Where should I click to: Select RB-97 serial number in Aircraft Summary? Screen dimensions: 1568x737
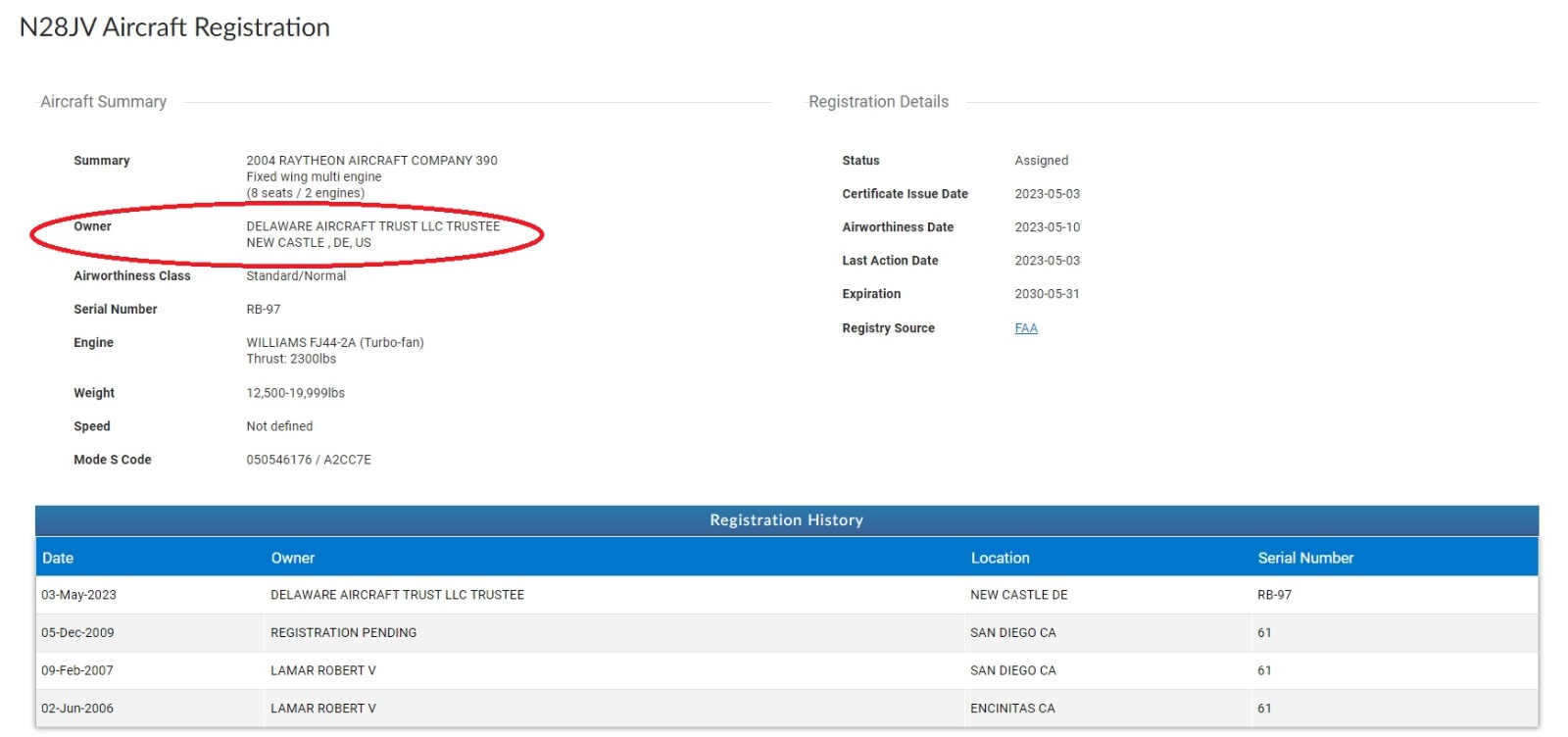(263, 310)
